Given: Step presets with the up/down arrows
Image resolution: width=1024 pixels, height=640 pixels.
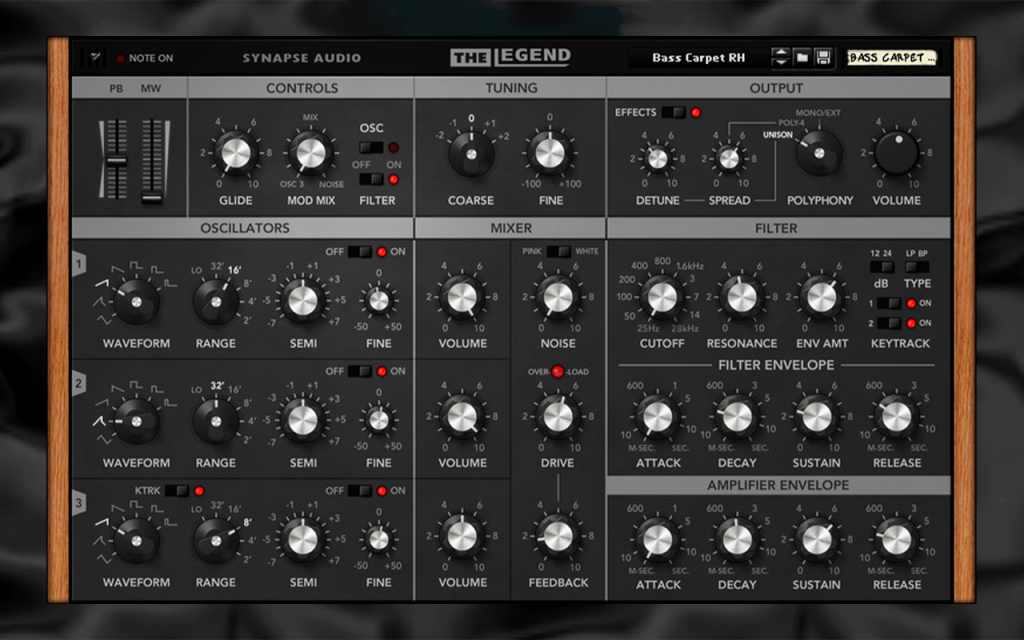Looking at the screenshot, I should (x=780, y=57).
